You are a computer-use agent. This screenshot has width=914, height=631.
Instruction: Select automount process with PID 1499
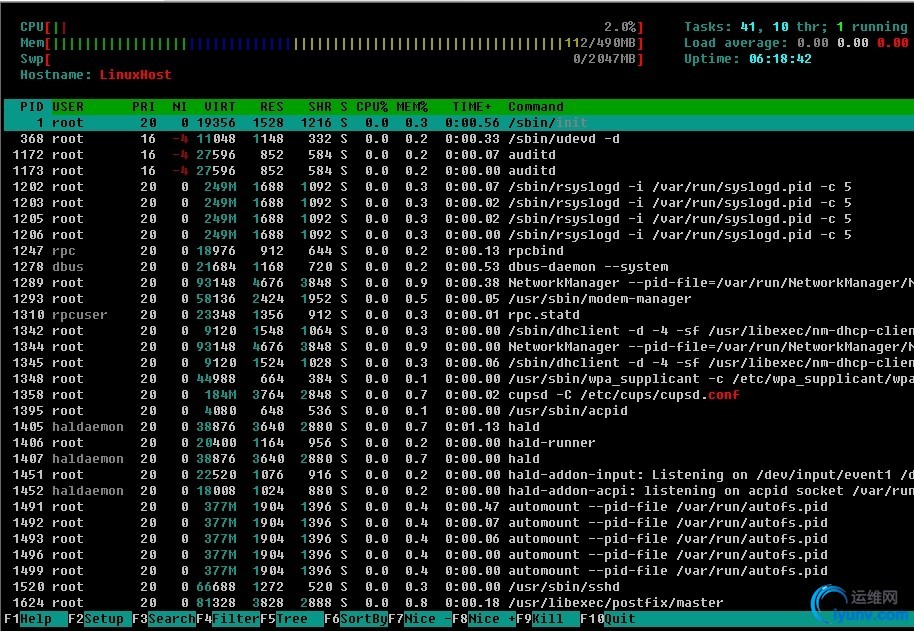pos(459,571)
